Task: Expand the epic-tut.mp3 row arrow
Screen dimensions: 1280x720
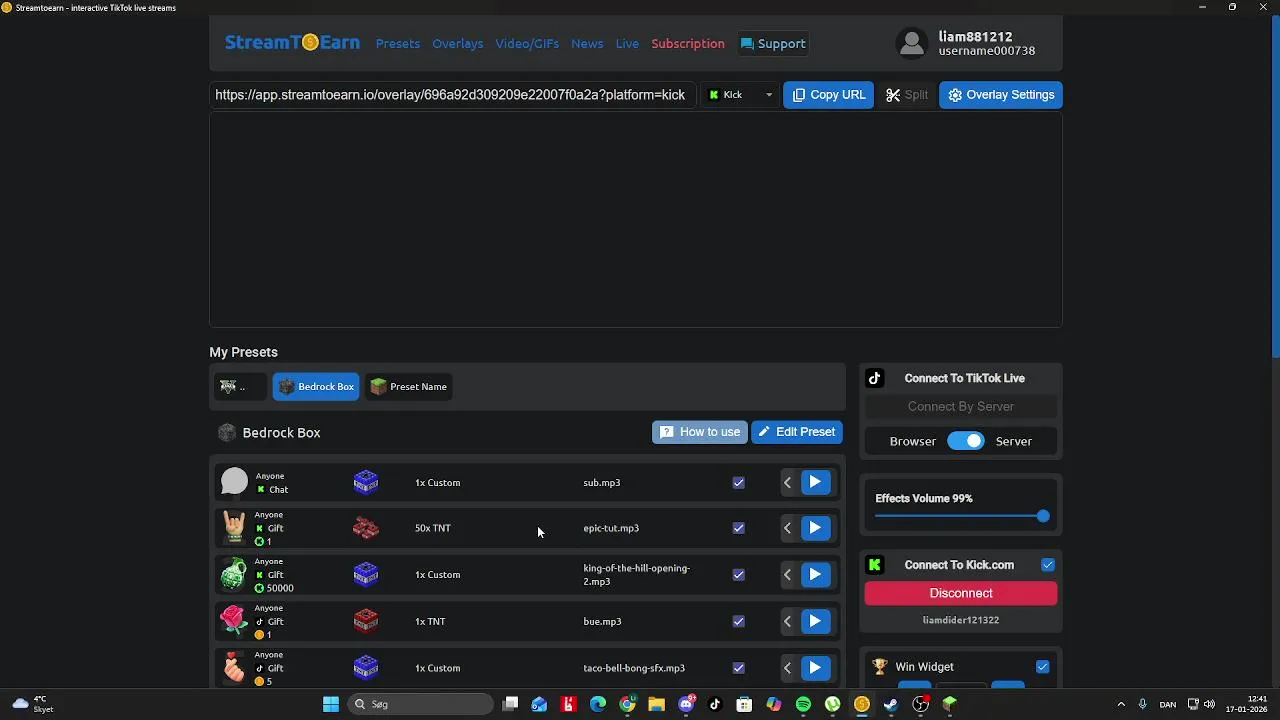Action: coord(788,528)
